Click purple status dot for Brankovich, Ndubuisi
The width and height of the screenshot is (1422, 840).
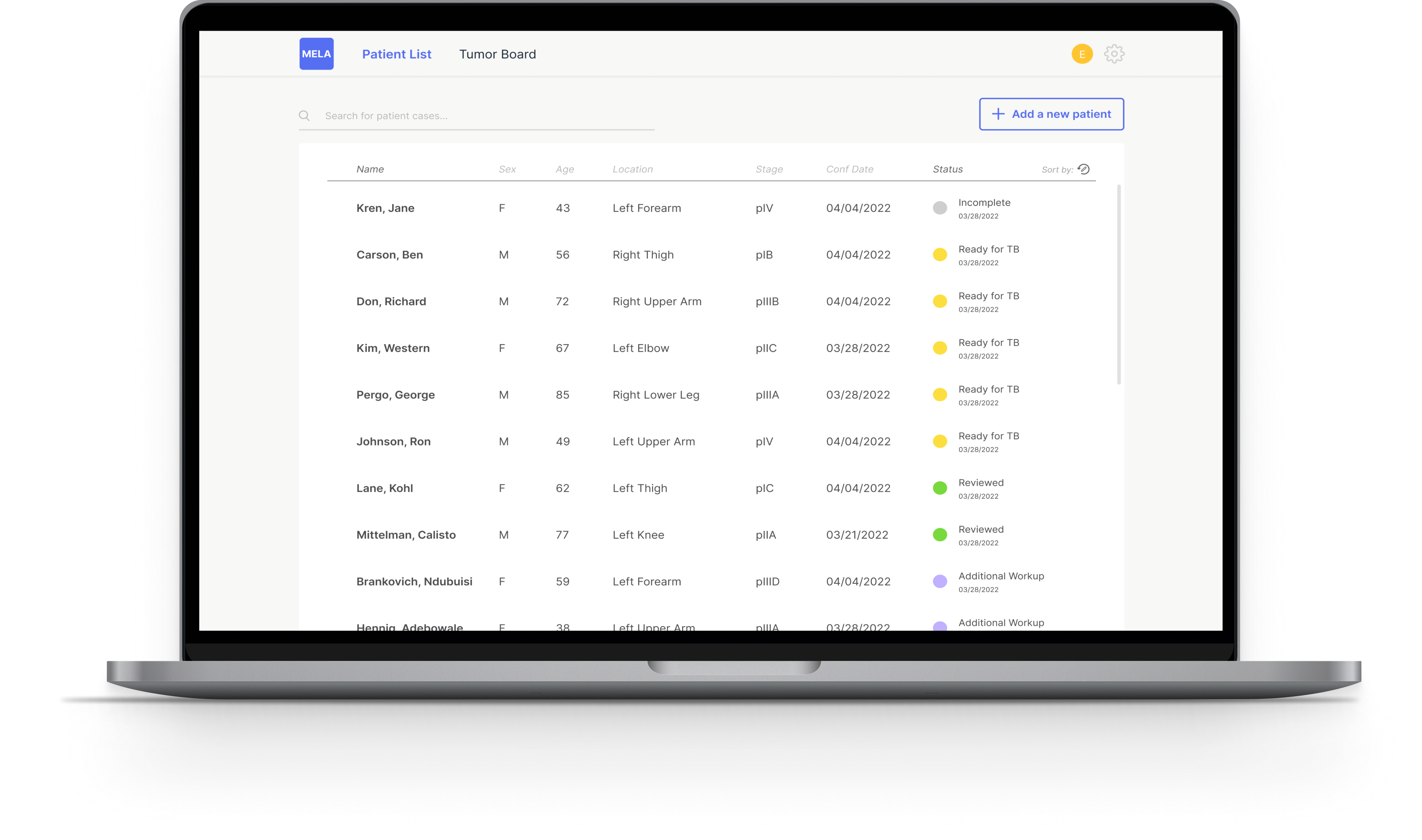[x=939, y=581]
